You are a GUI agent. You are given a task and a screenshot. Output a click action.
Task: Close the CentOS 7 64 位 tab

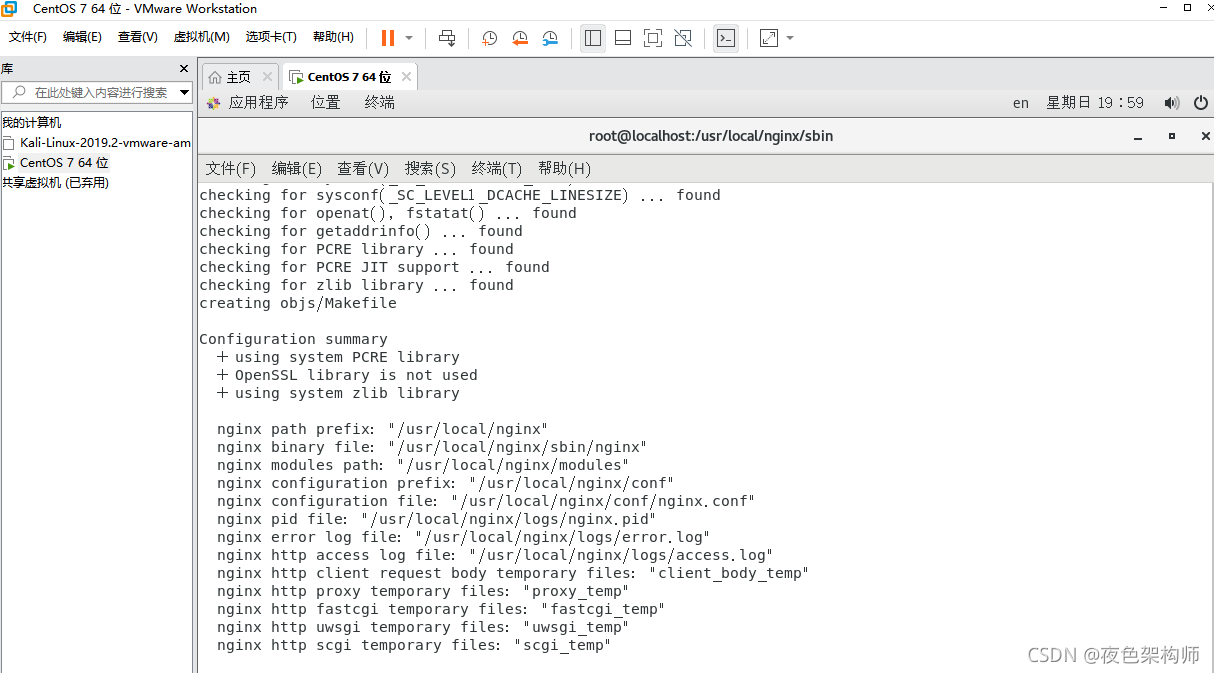(x=406, y=77)
